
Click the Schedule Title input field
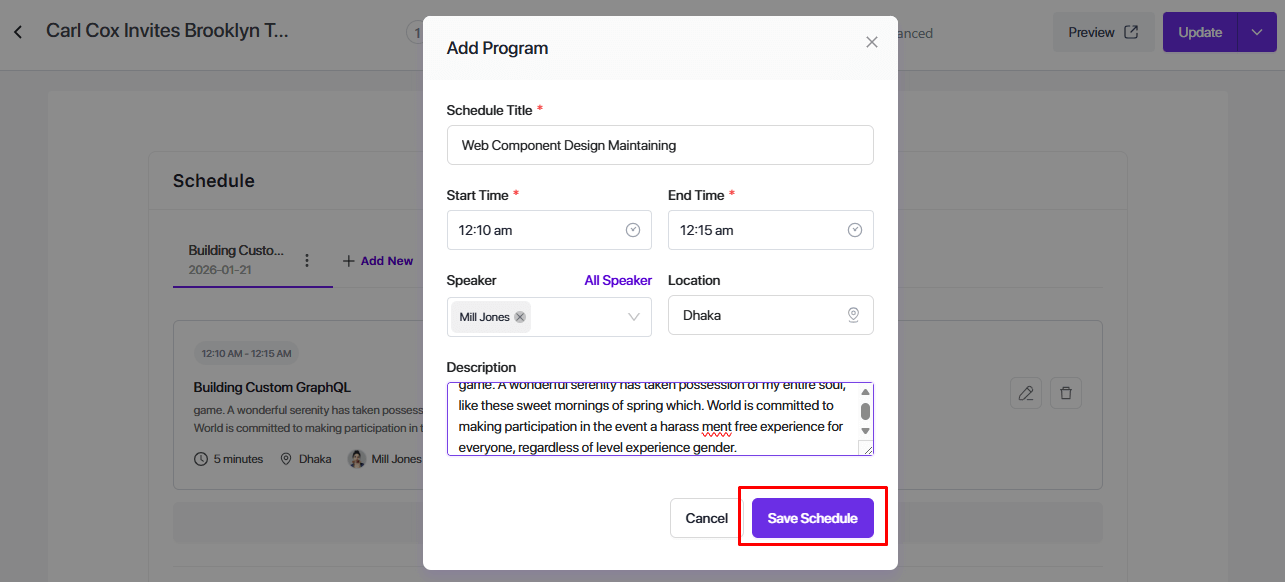(660, 145)
